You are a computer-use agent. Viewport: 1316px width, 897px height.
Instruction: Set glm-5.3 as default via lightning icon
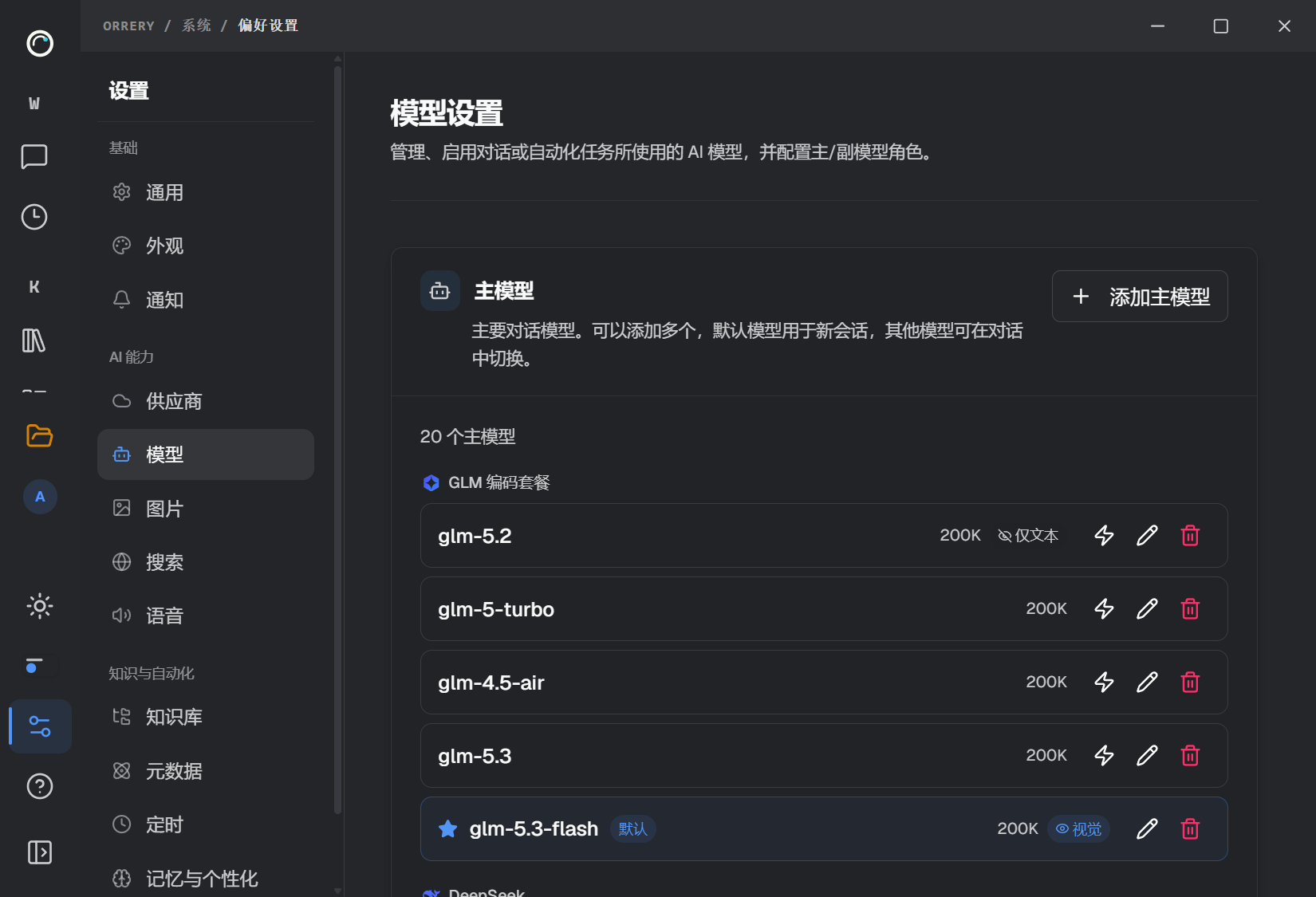pos(1104,755)
